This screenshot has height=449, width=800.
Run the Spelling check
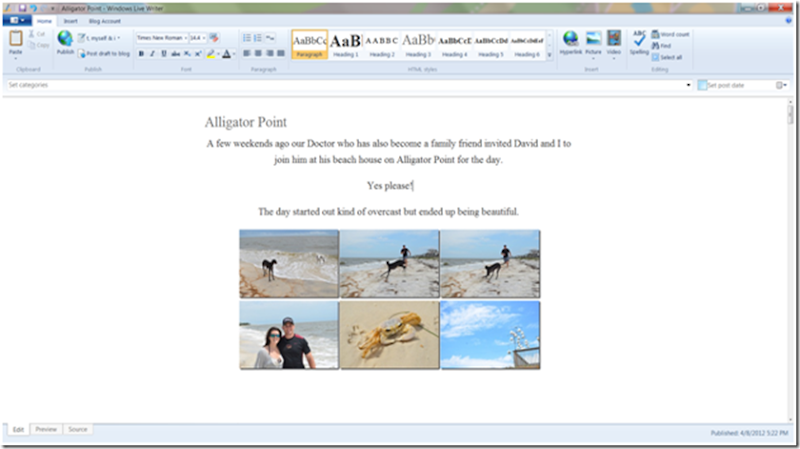[639, 42]
